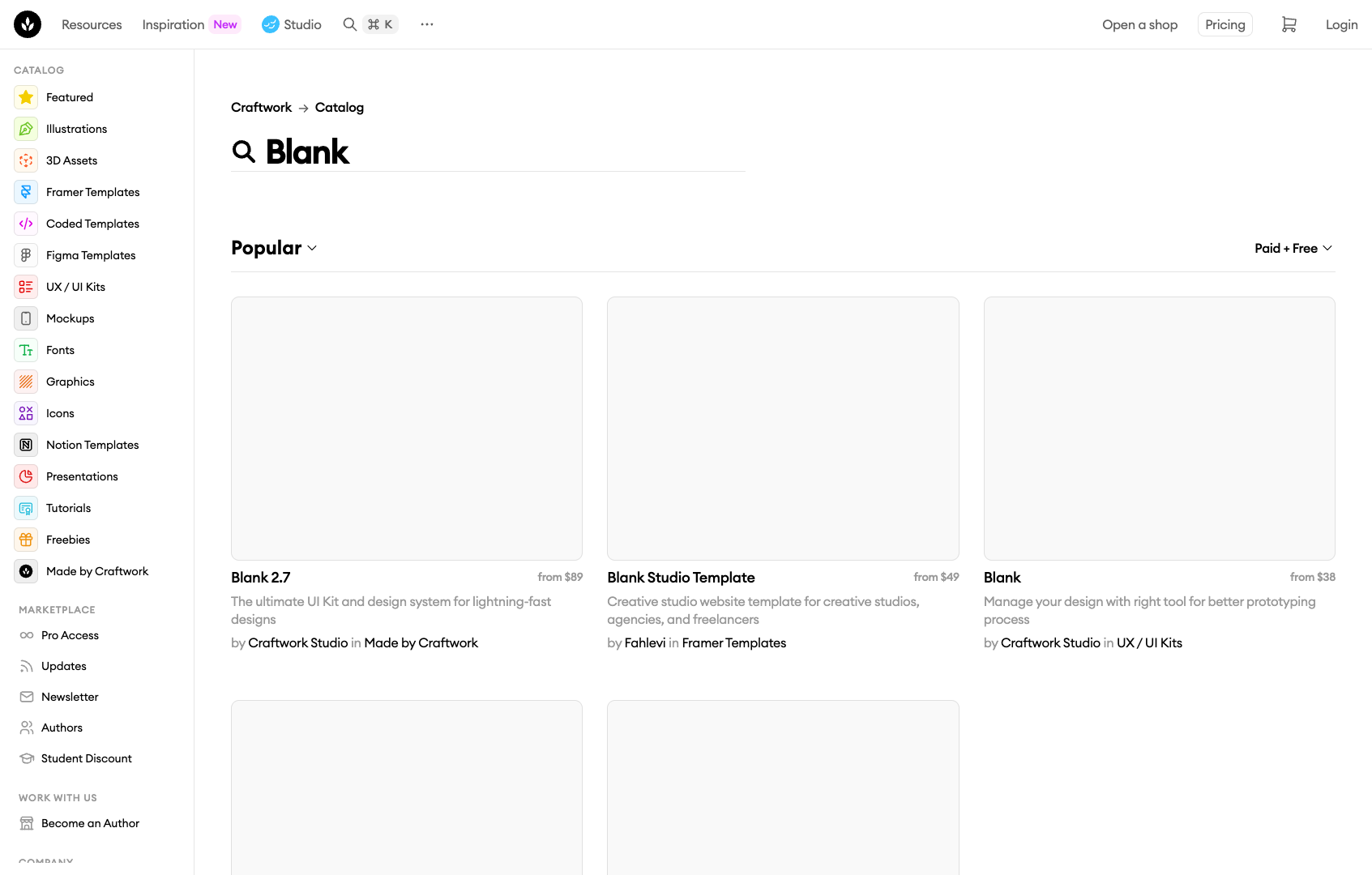Click the search magnifier icon in header
Viewport: 1372px width, 875px height.
(x=350, y=24)
